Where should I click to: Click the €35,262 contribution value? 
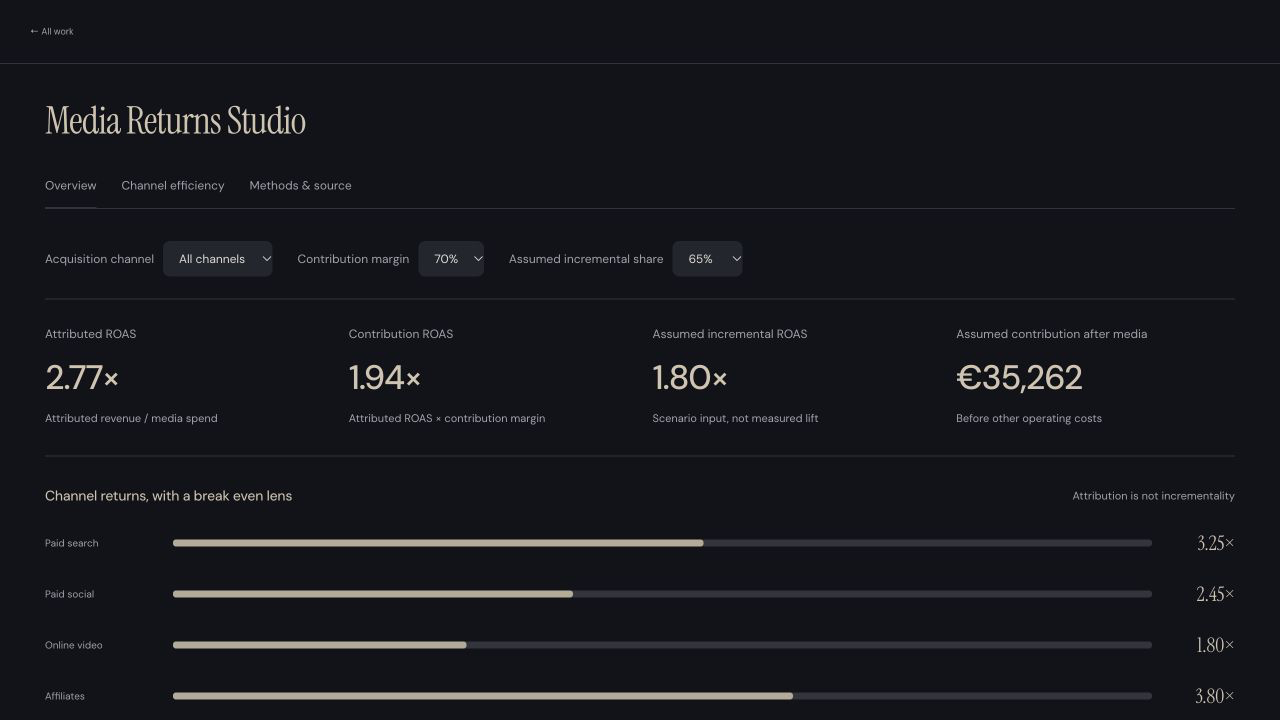click(1019, 378)
